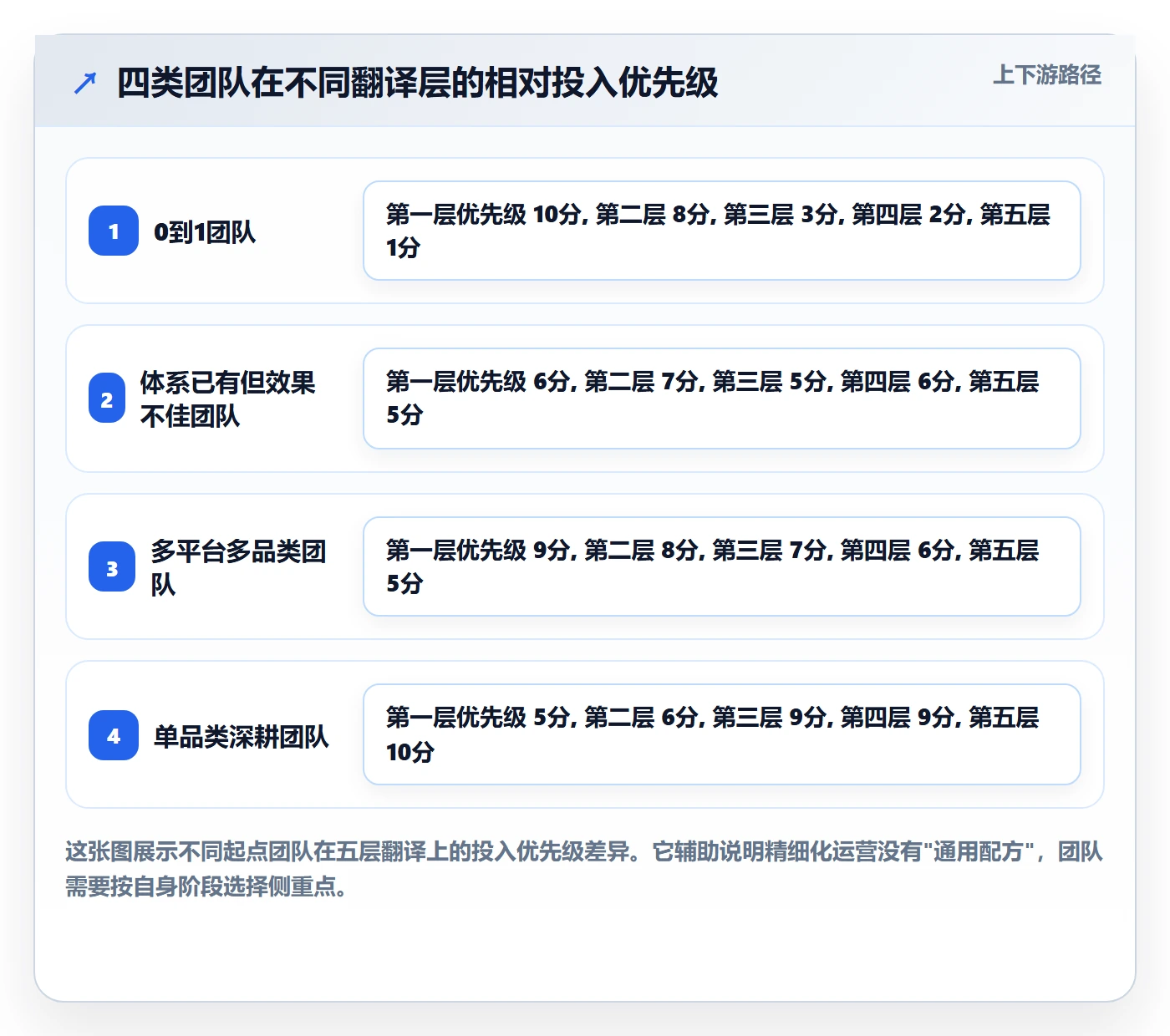Click the score box starting 第一层优先级 6分
Image resolution: width=1170 pixels, height=1036 pixels.
point(722,399)
